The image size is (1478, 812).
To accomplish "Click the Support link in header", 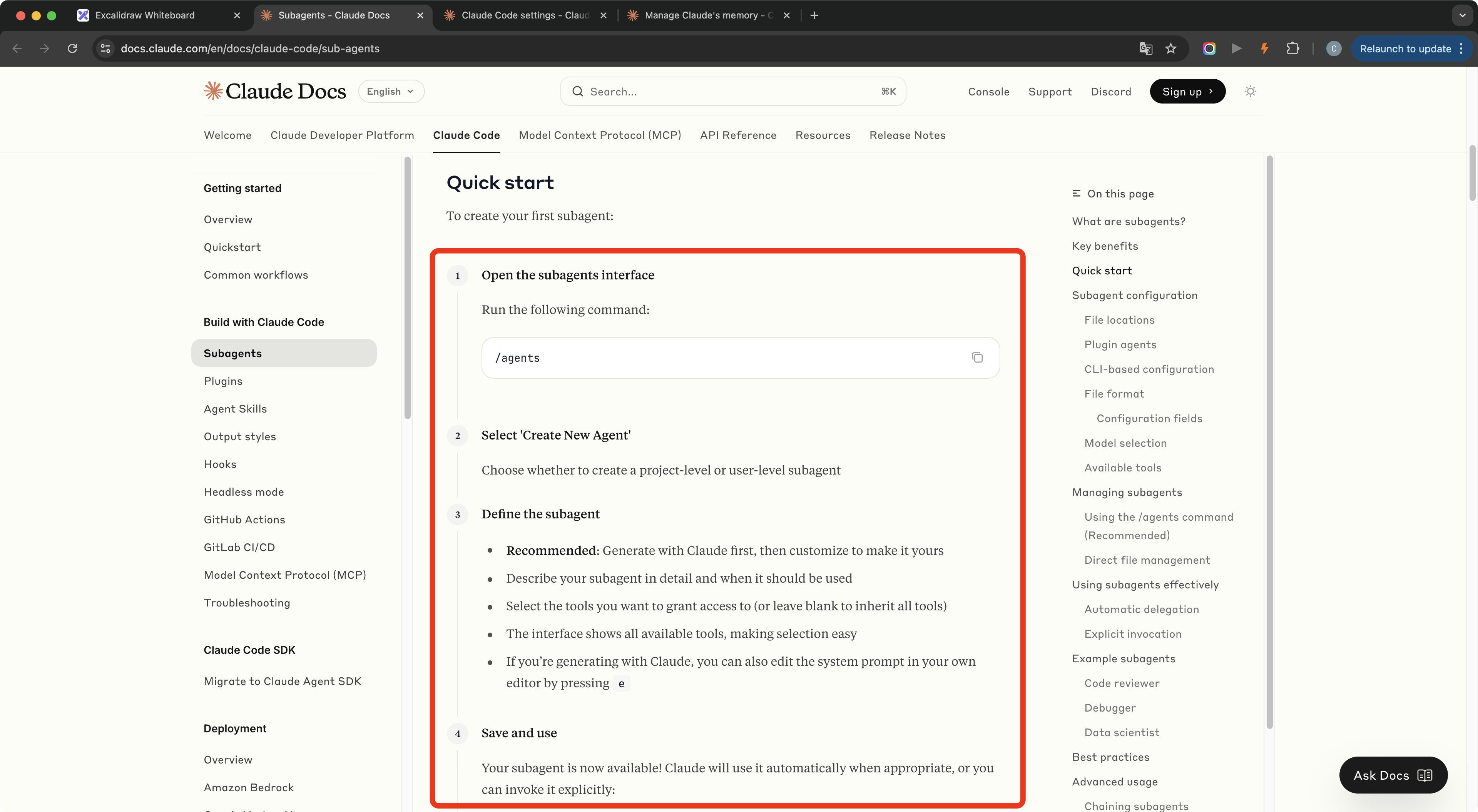I will (1049, 92).
